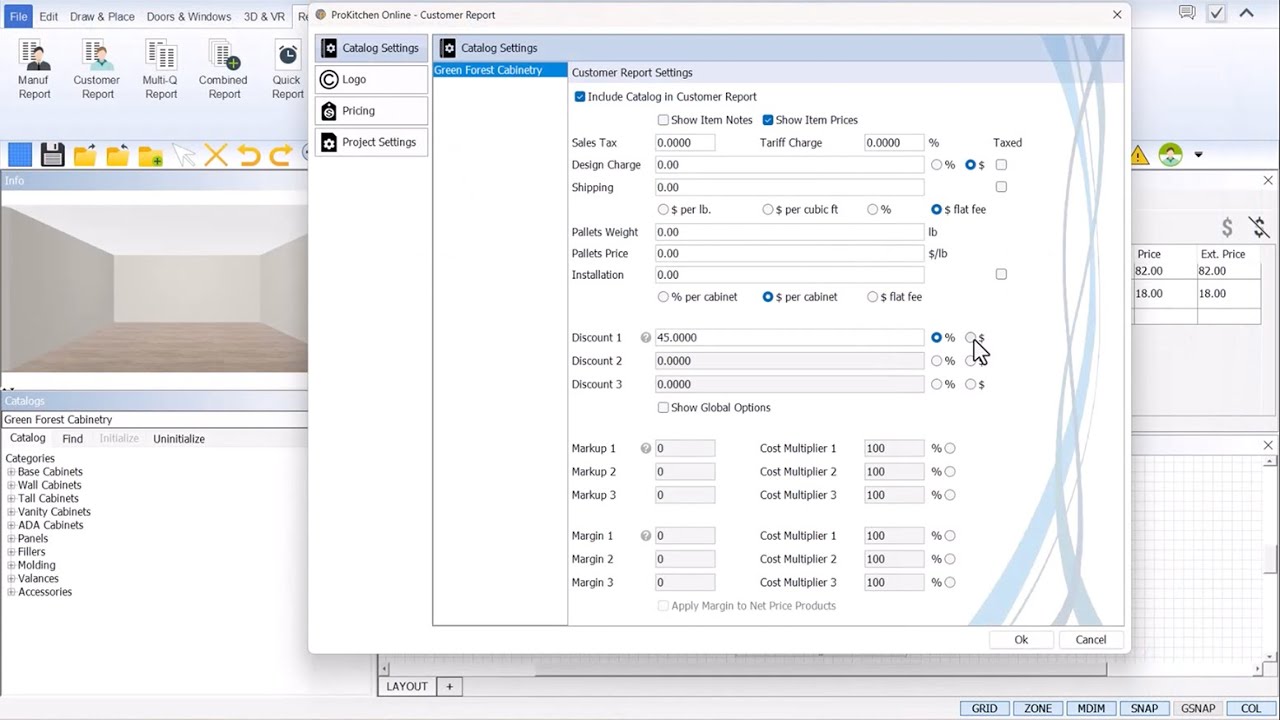Expand the Panels category
Viewport: 1280px width, 720px height.
tap(11, 539)
